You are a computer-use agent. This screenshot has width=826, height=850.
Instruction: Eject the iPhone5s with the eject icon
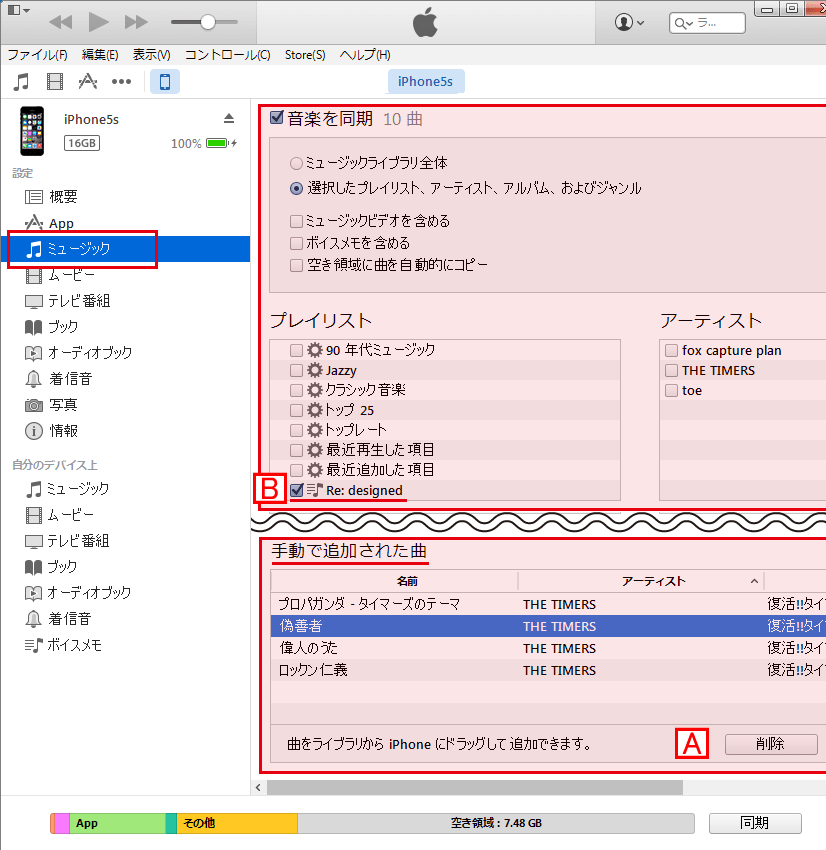click(229, 116)
